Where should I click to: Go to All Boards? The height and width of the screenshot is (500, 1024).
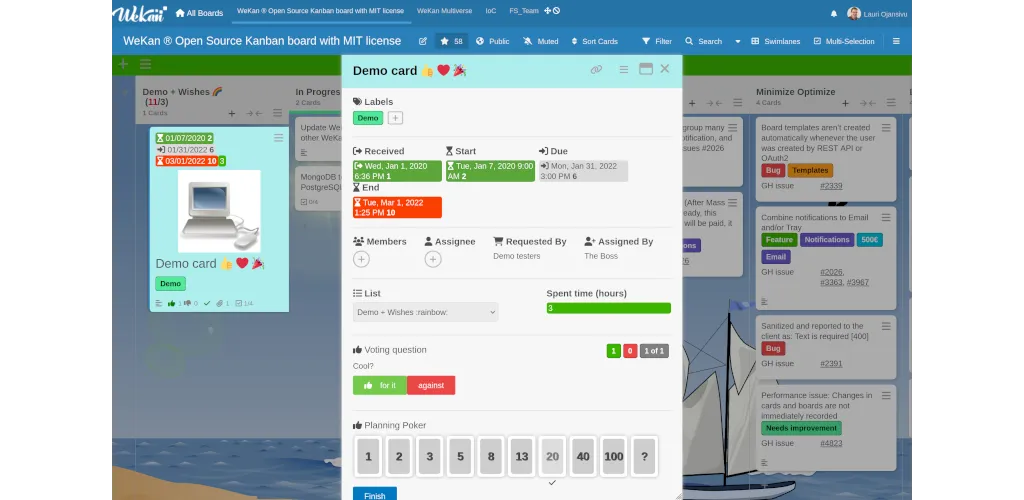pos(199,12)
